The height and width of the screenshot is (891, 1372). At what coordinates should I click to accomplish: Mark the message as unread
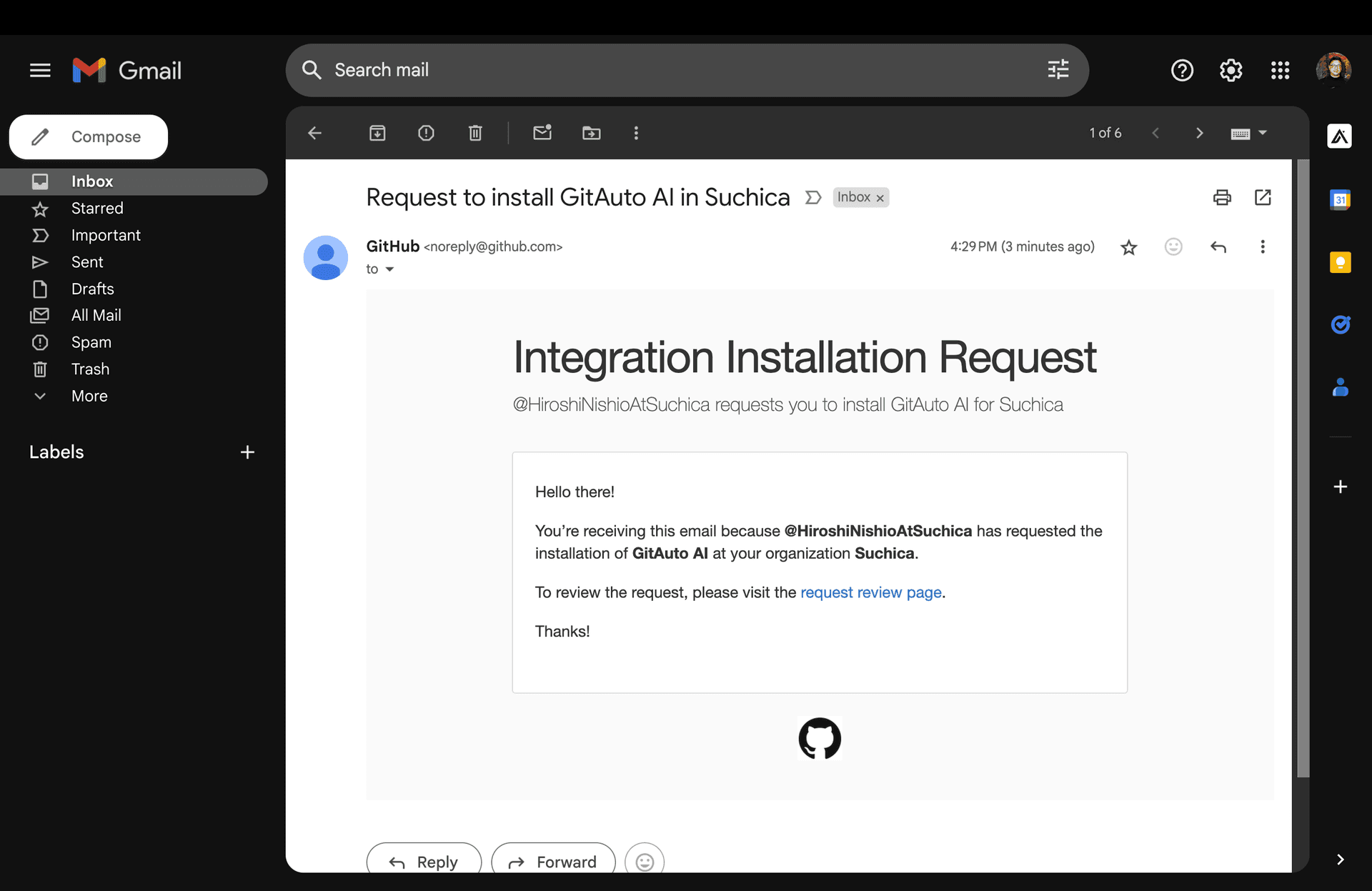542,133
